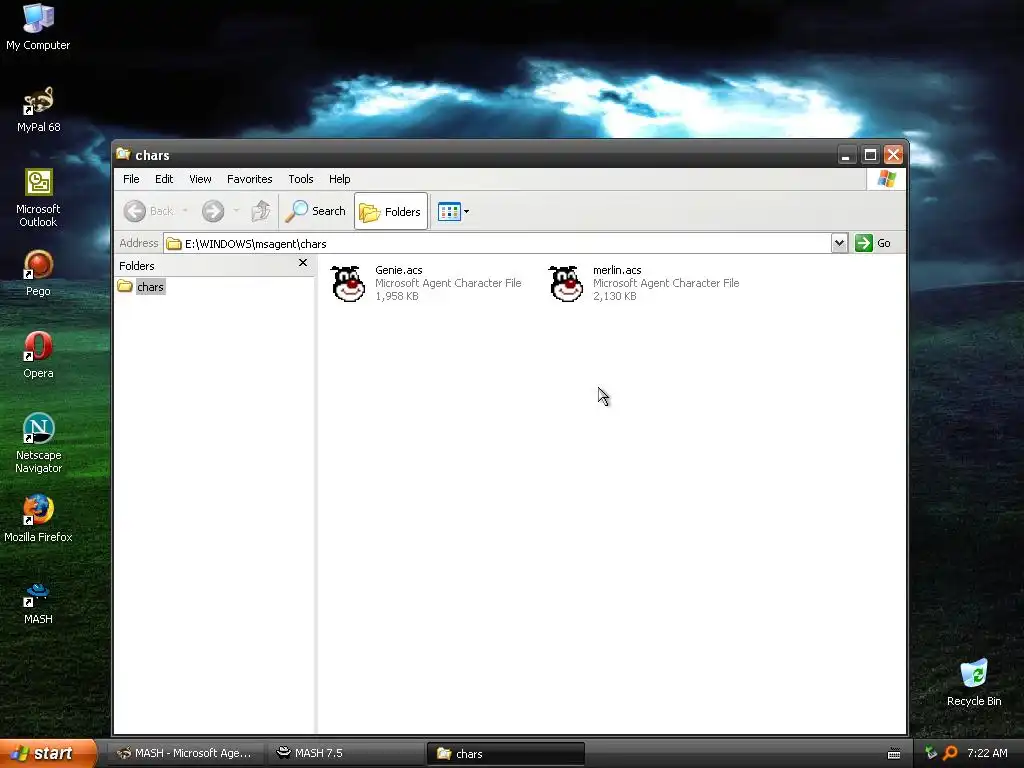Open the File menu
This screenshot has width=1024, height=768.
point(131,179)
